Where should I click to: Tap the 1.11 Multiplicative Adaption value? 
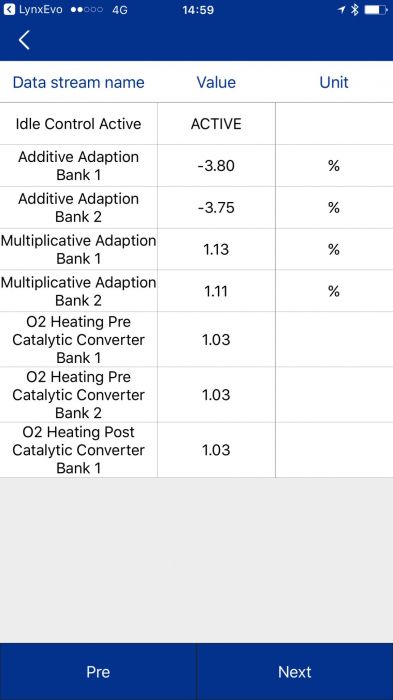(216, 291)
